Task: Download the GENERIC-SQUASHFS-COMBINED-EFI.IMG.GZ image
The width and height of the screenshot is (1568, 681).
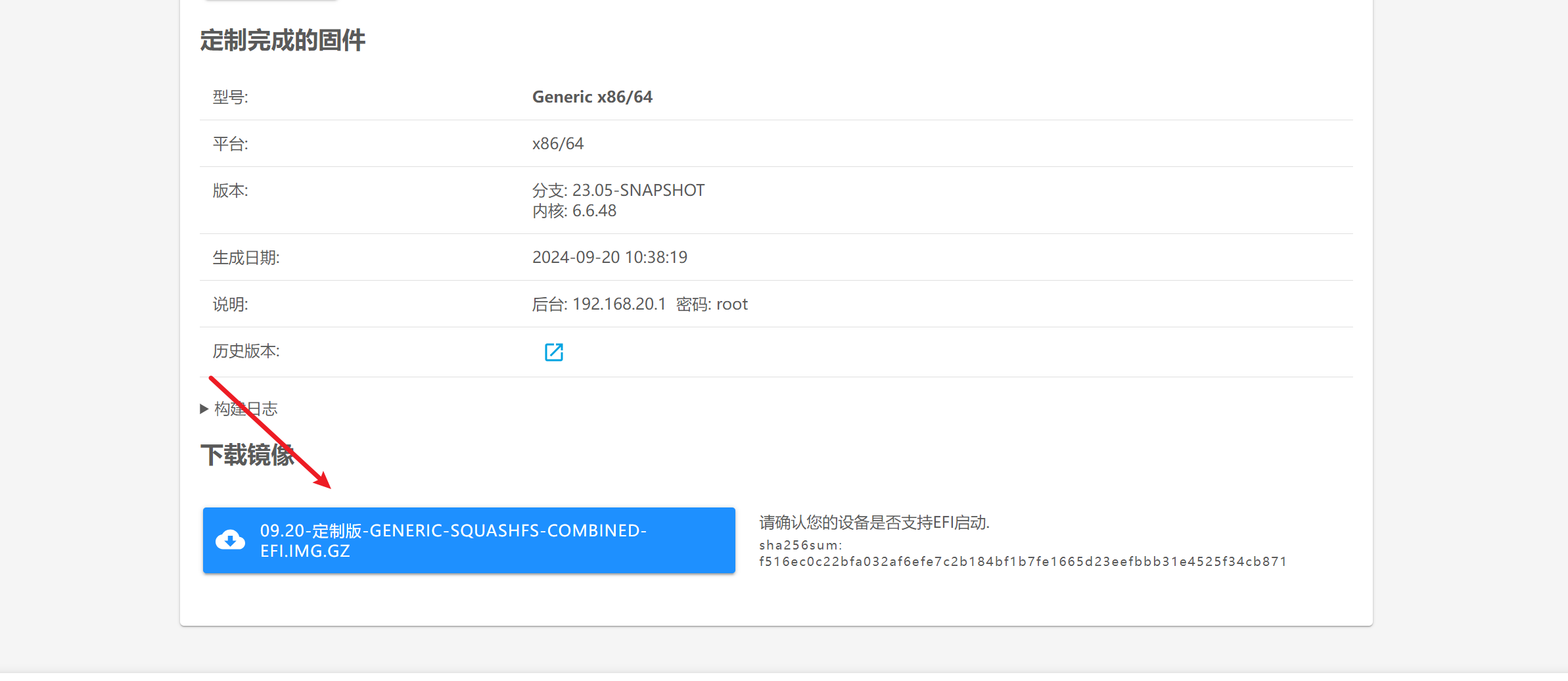Action: [468, 540]
